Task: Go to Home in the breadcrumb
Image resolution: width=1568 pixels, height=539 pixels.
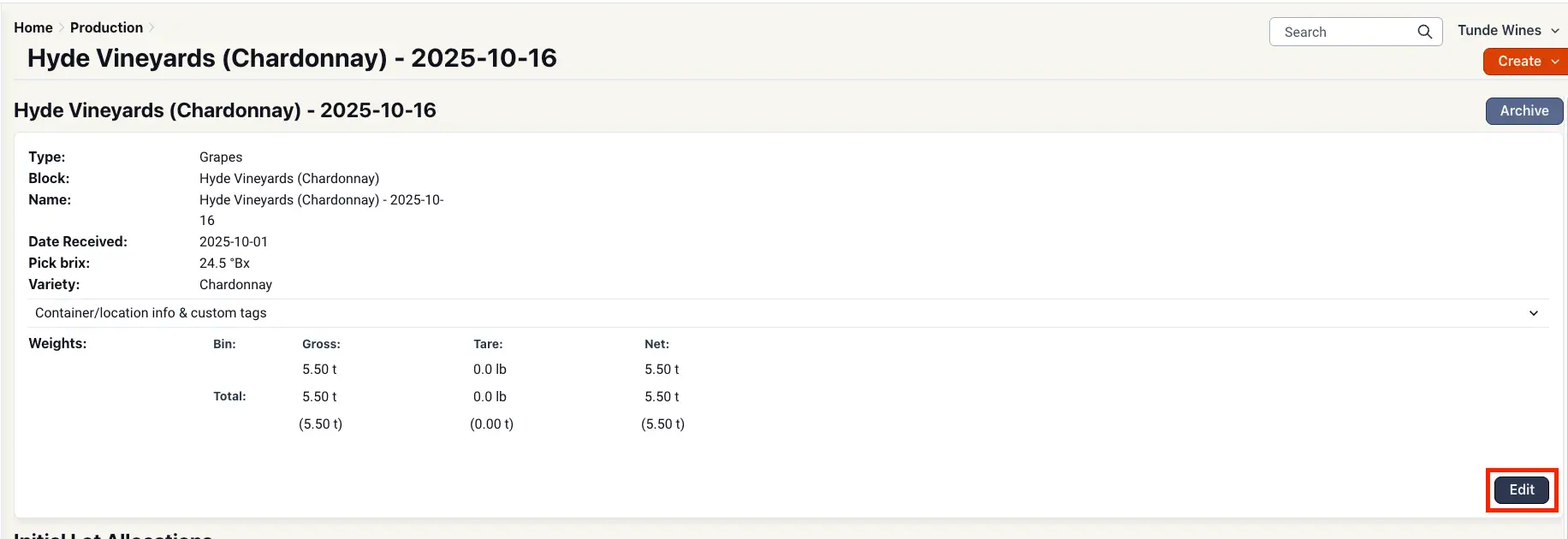Action: tap(33, 27)
